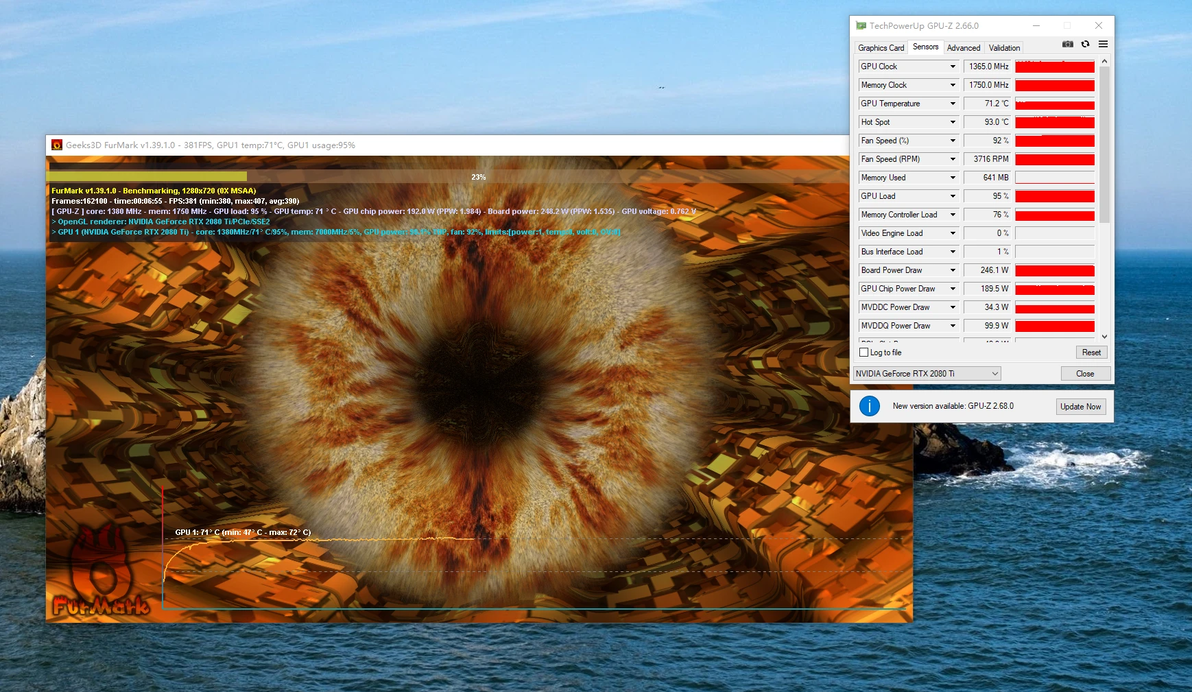The width and height of the screenshot is (1192, 692).
Task: Click the FurMark 23% benchmark progress bar
Action: point(479,176)
